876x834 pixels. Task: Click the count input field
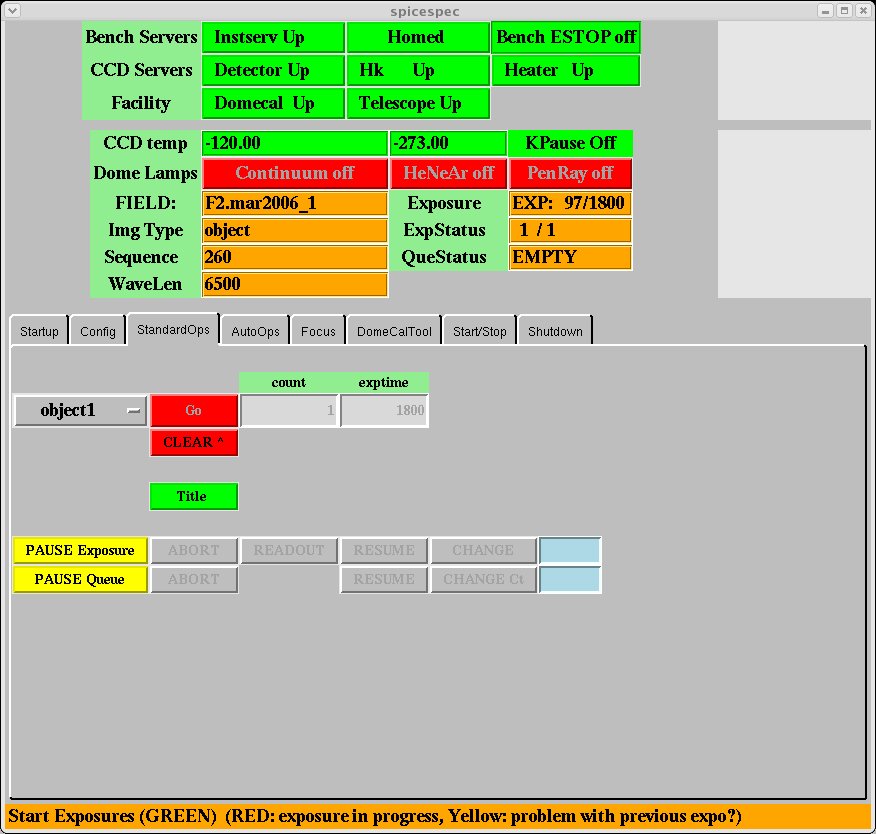click(289, 410)
